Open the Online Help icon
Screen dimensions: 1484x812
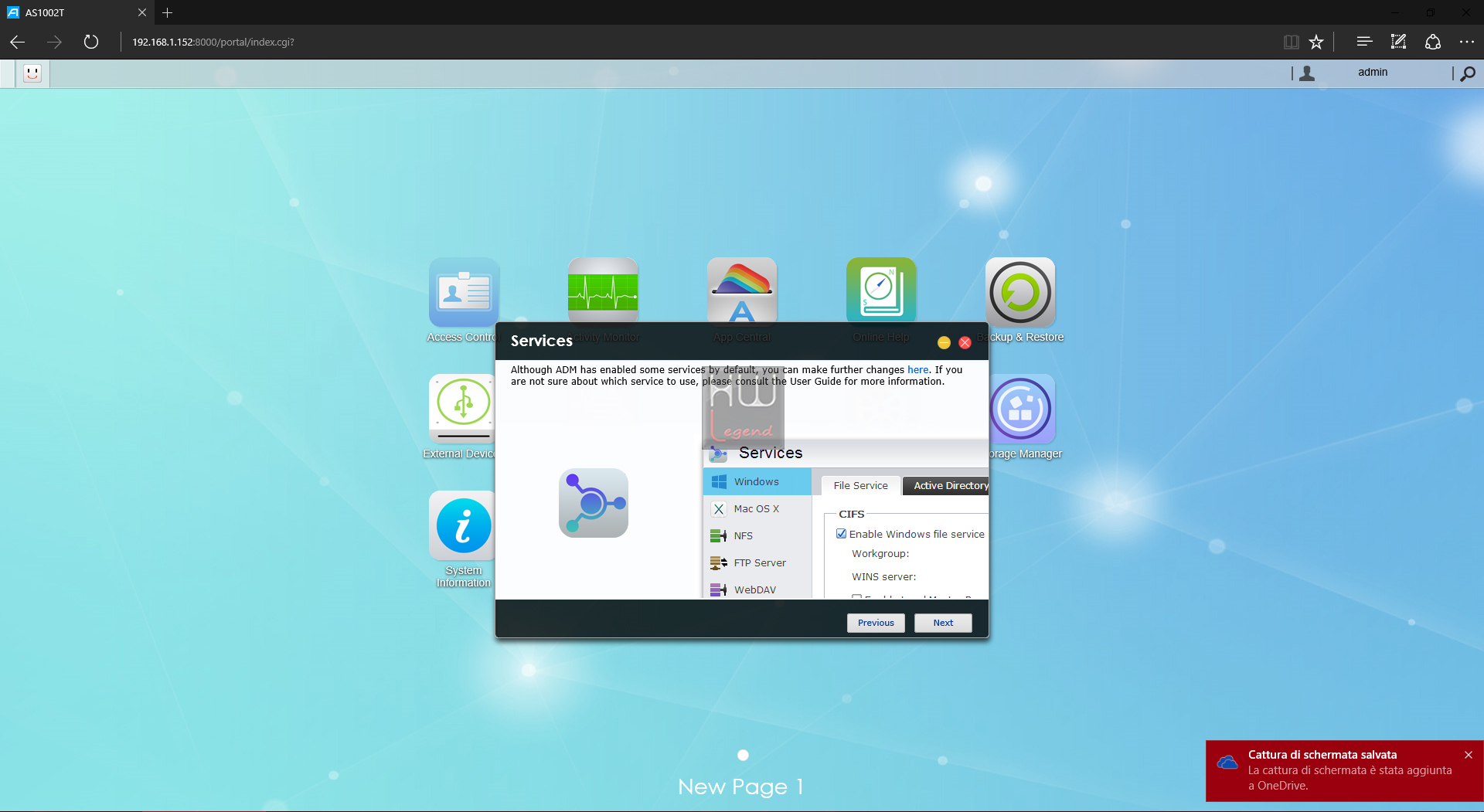881,290
